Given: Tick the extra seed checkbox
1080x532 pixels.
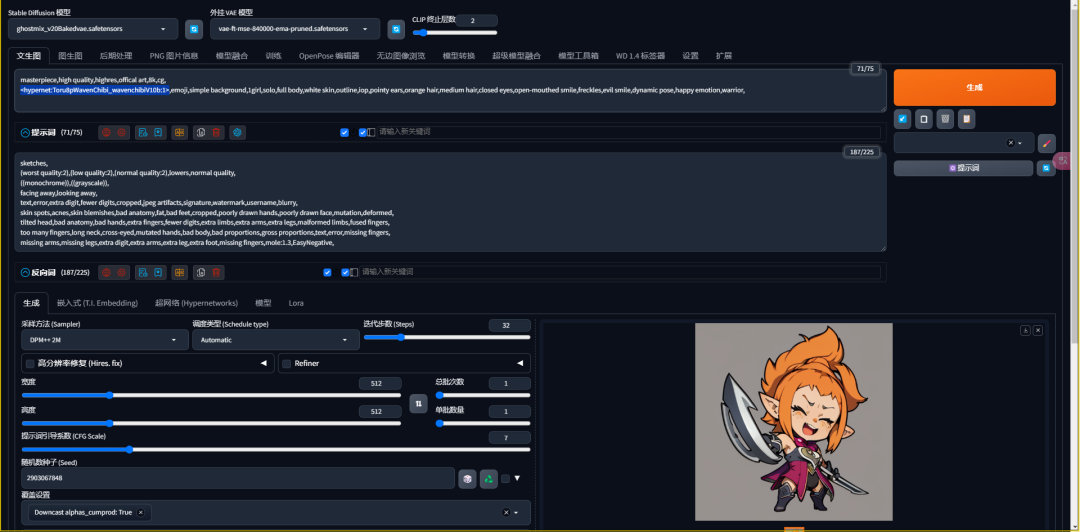Looking at the screenshot, I should 505,479.
